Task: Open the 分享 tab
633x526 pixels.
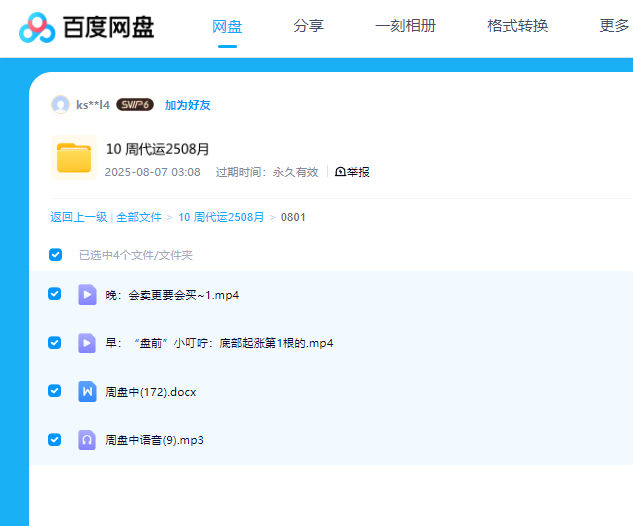Action: pos(308,26)
